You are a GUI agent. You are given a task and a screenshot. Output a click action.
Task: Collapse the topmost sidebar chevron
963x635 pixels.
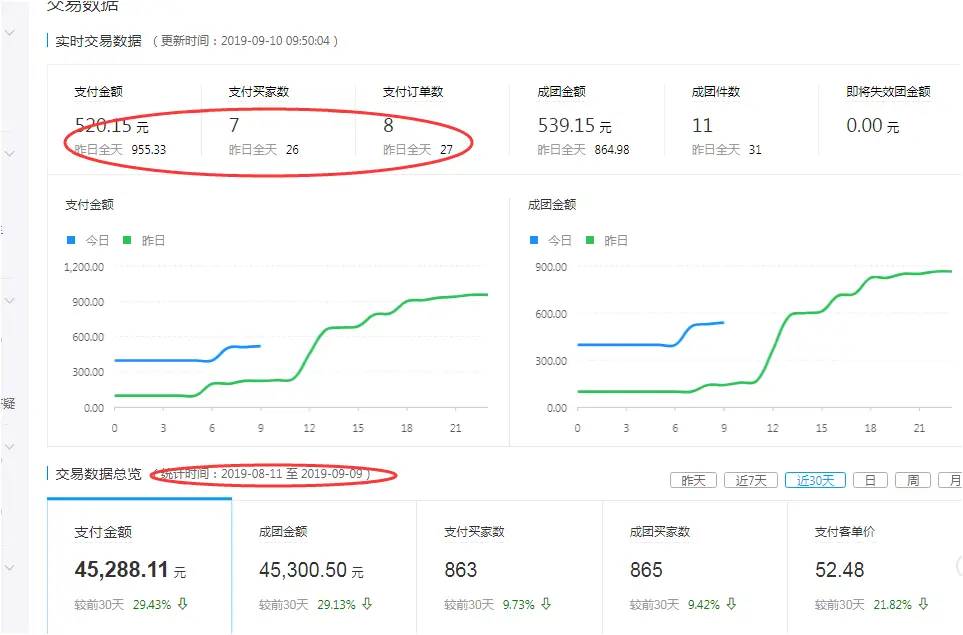tap(9, 31)
